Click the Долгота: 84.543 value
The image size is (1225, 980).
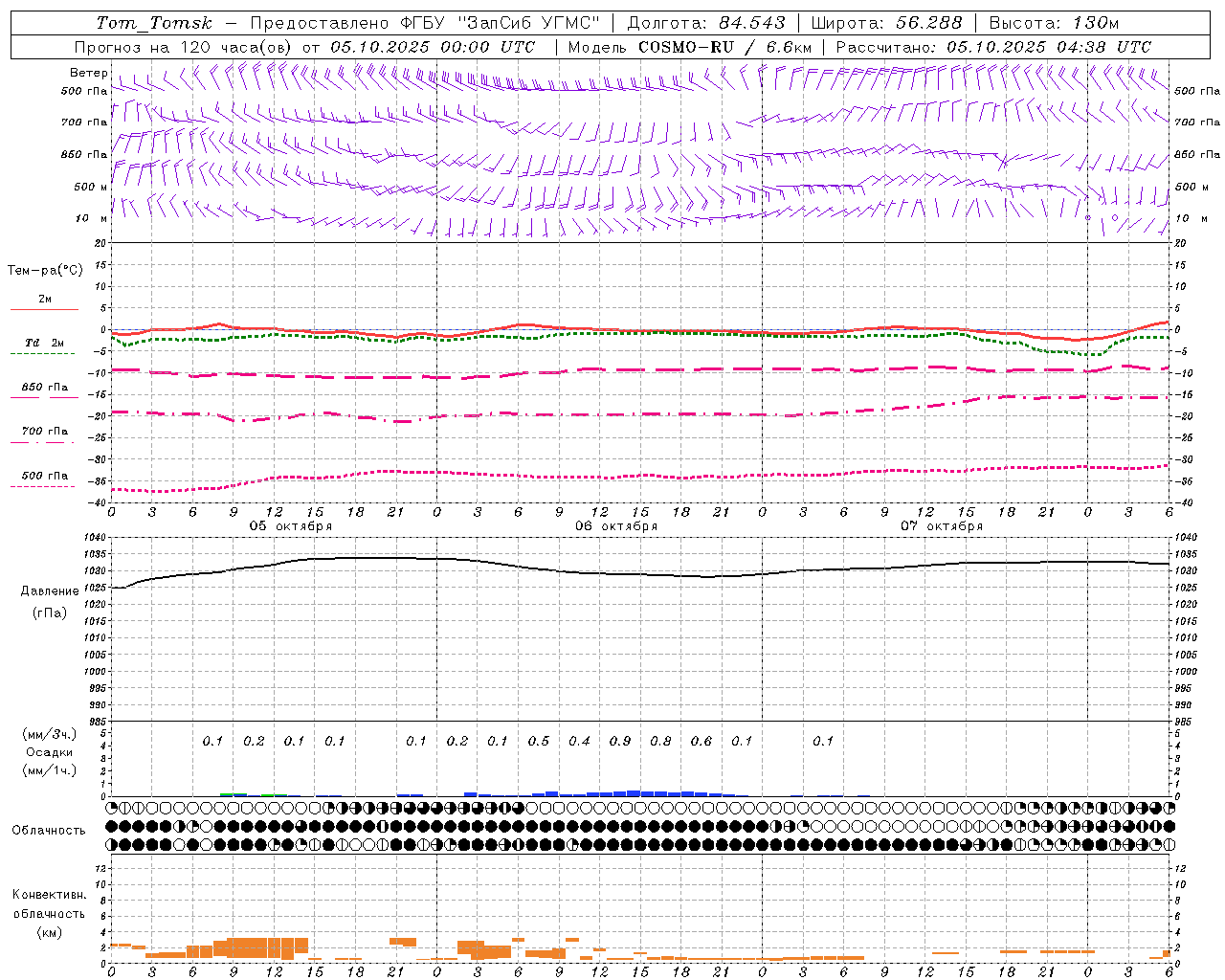coord(706,23)
